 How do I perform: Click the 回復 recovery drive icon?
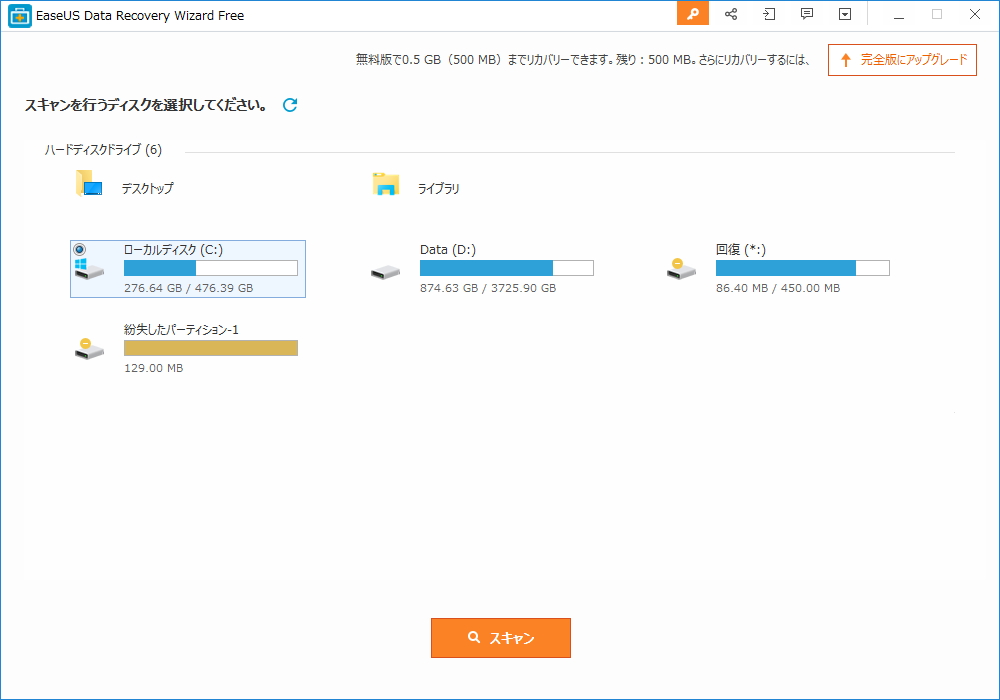pos(682,267)
